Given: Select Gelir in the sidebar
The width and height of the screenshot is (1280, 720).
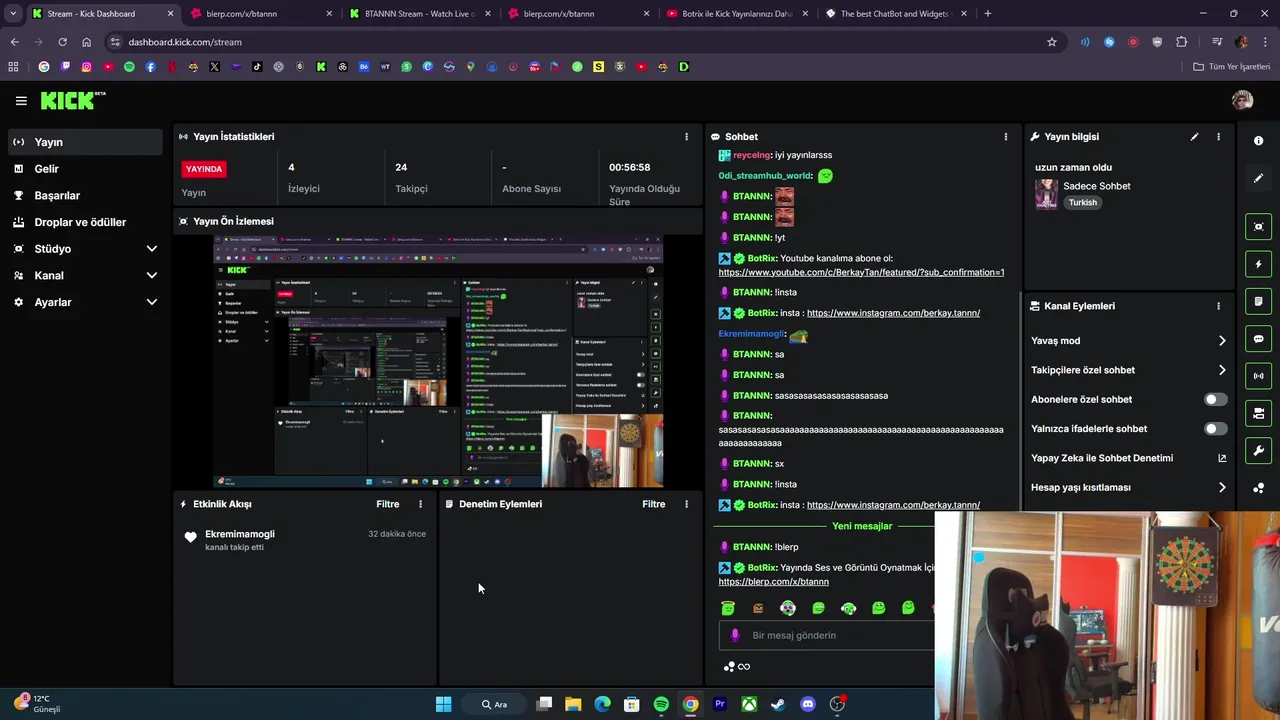Looking at the screenshot, I should 85,169.
